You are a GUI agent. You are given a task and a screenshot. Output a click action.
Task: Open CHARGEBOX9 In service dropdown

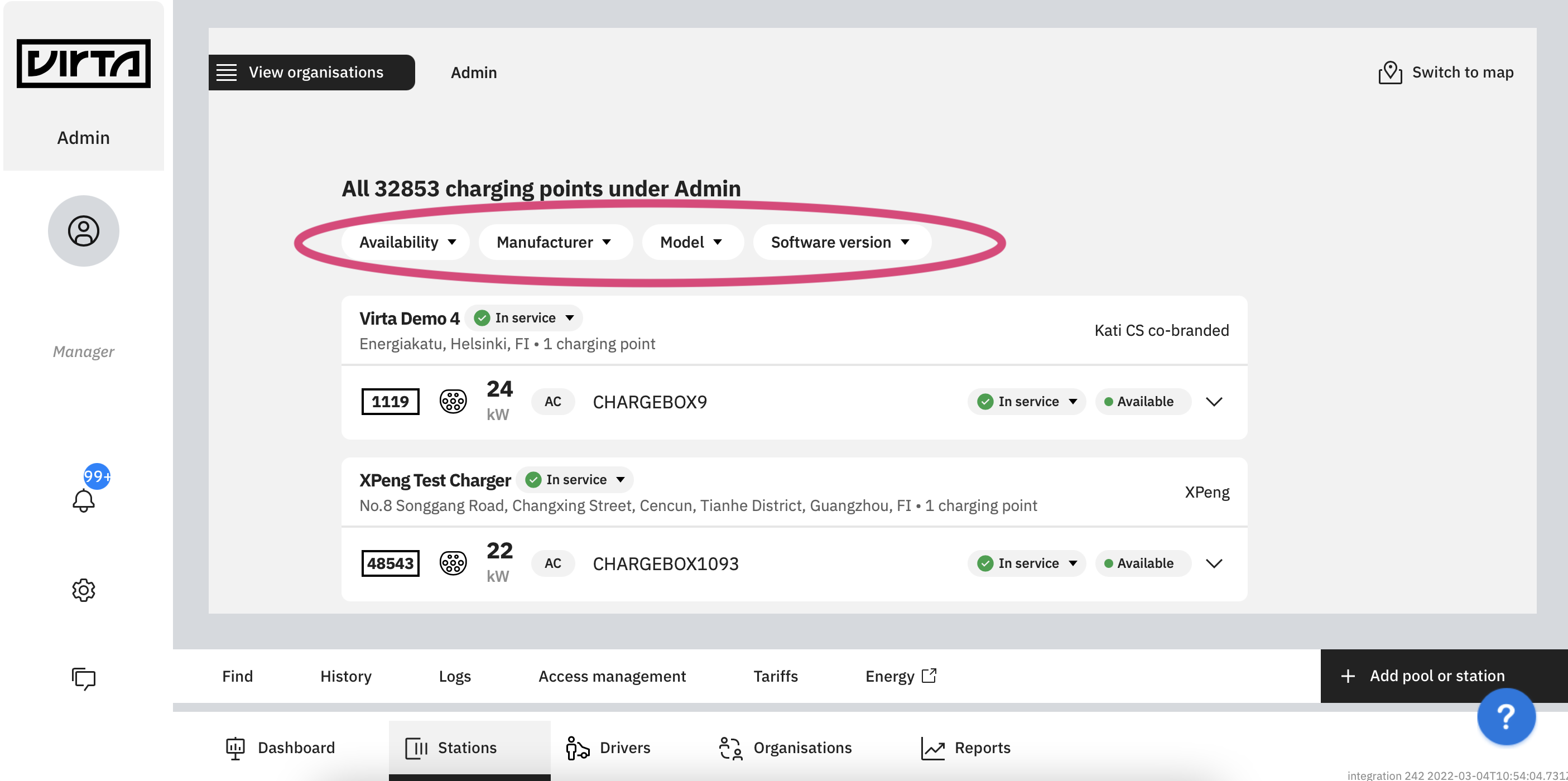[1027, 402]
